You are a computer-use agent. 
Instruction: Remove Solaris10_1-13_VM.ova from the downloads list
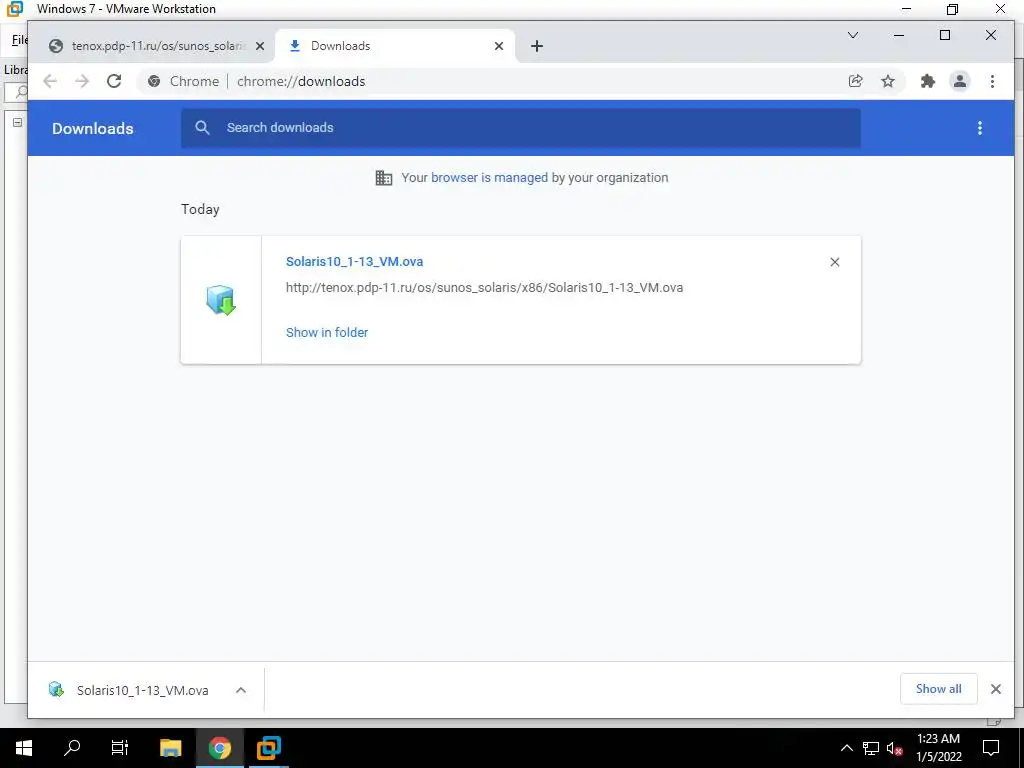coord(835,262)
